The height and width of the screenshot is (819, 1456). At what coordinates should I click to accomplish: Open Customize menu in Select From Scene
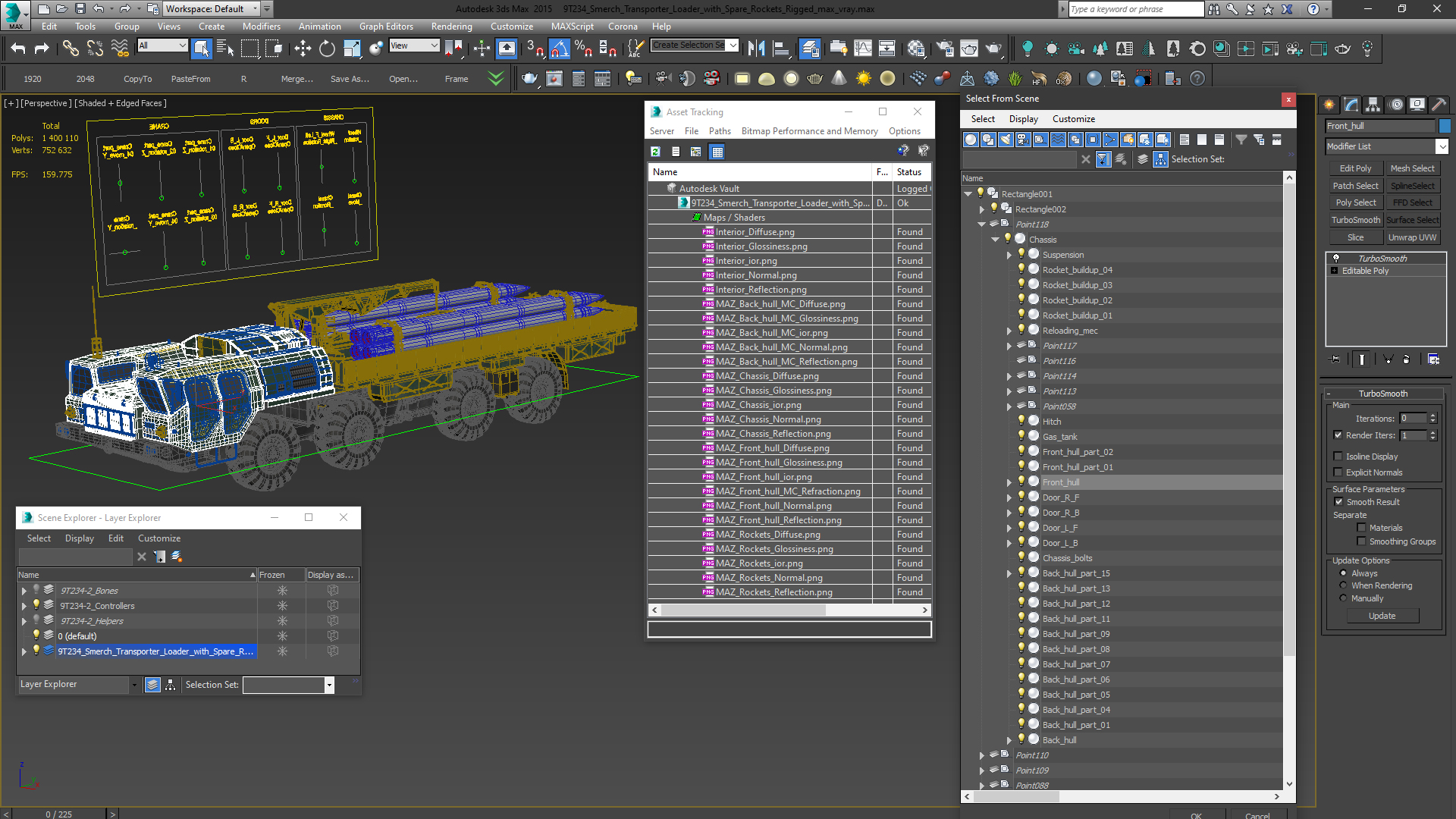point(1074,119)
